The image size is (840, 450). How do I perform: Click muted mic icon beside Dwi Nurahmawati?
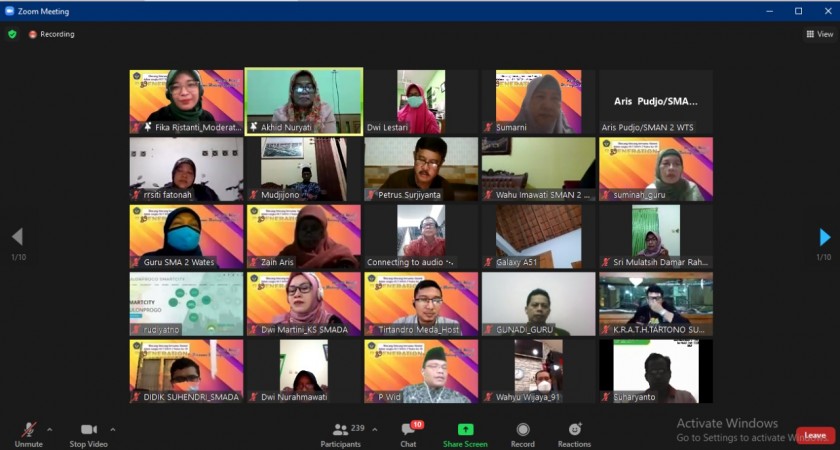click(x=253, y=398)
